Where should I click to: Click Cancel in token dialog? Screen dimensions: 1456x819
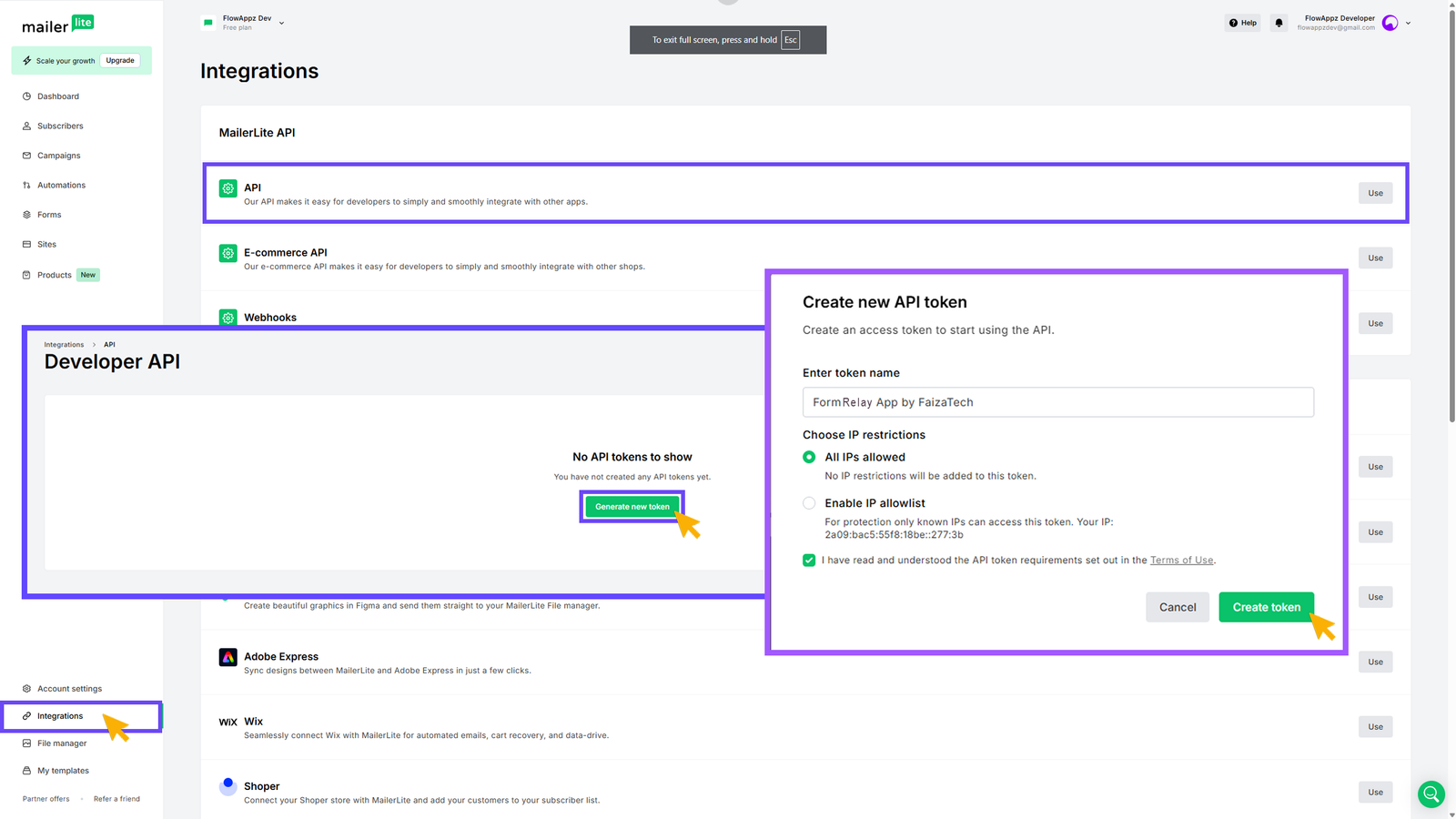click(1178, 607)
